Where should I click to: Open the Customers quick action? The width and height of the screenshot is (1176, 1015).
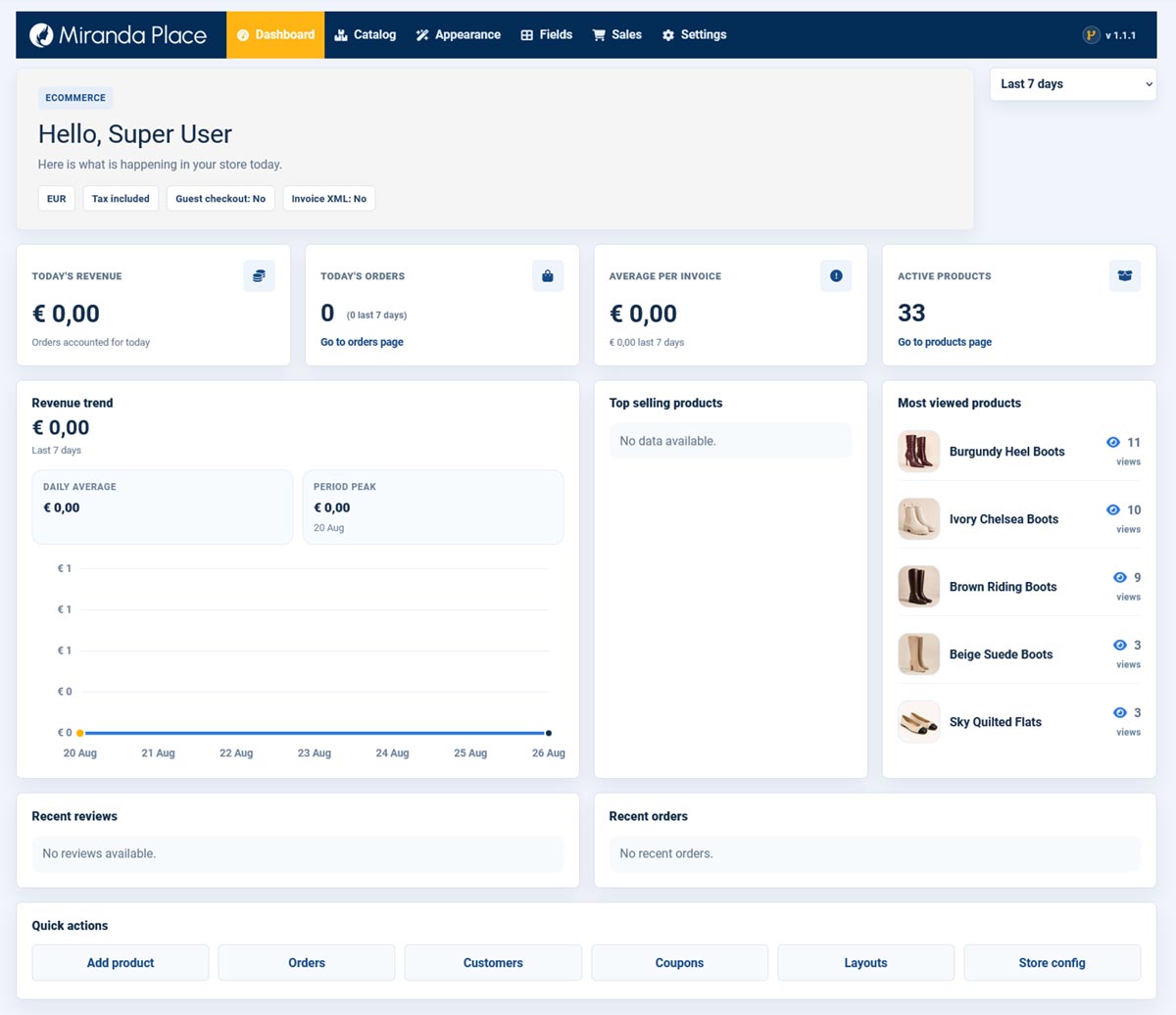coord(493,963)
